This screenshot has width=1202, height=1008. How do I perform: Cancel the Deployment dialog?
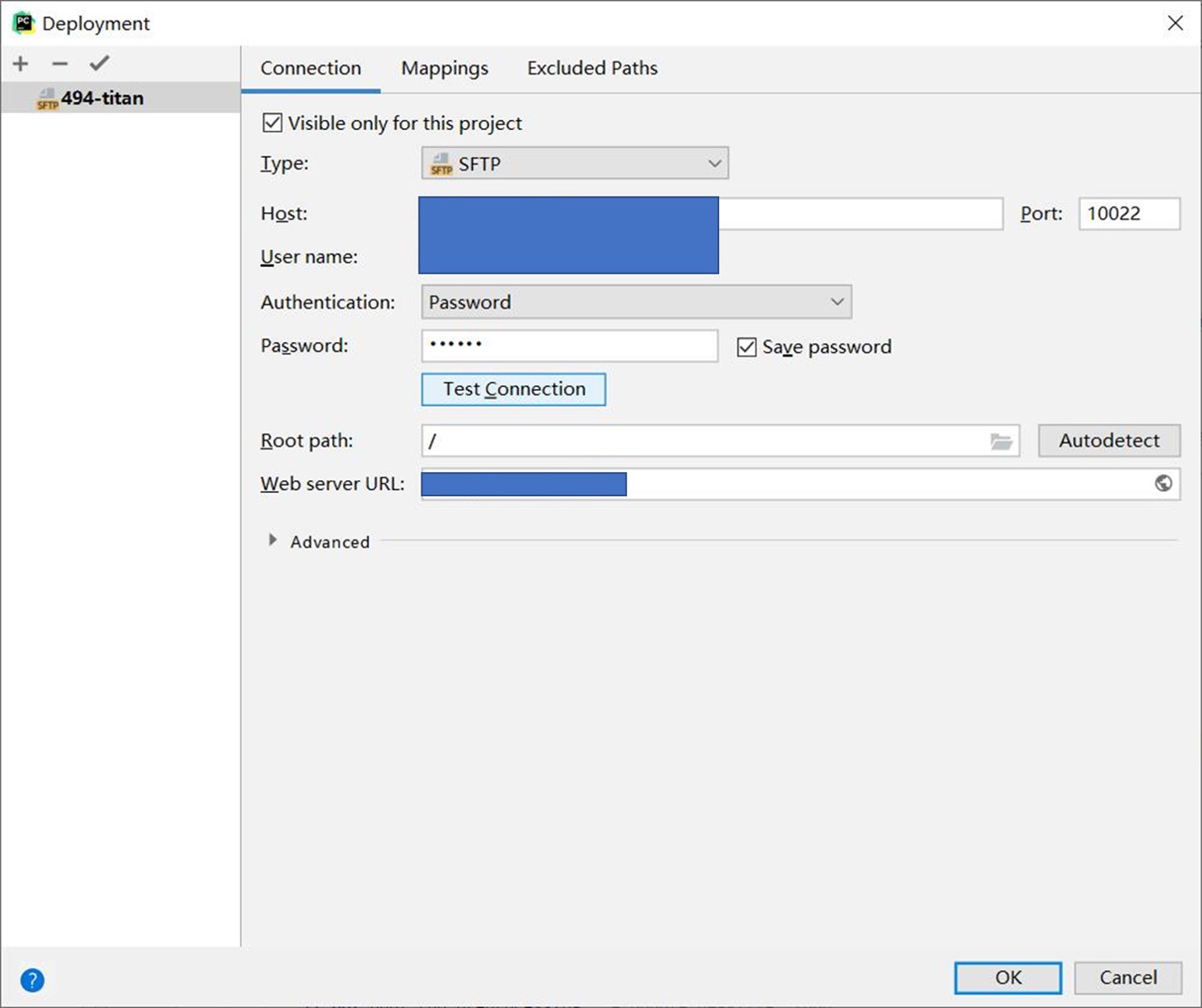[1128, 977]
